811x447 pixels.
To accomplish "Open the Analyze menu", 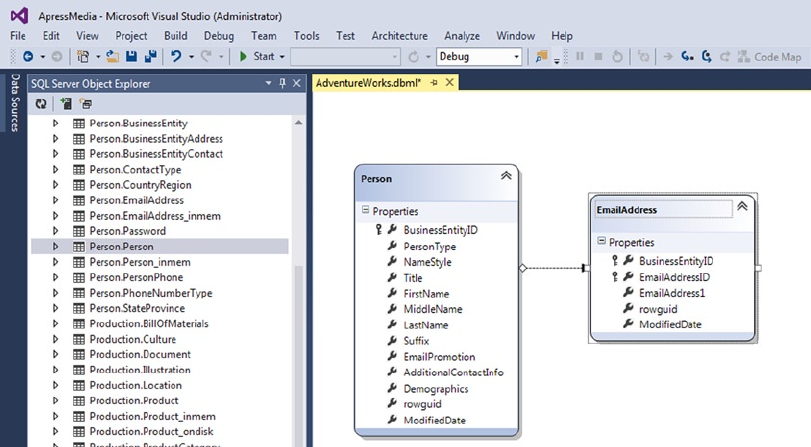I will click(462, 36).
